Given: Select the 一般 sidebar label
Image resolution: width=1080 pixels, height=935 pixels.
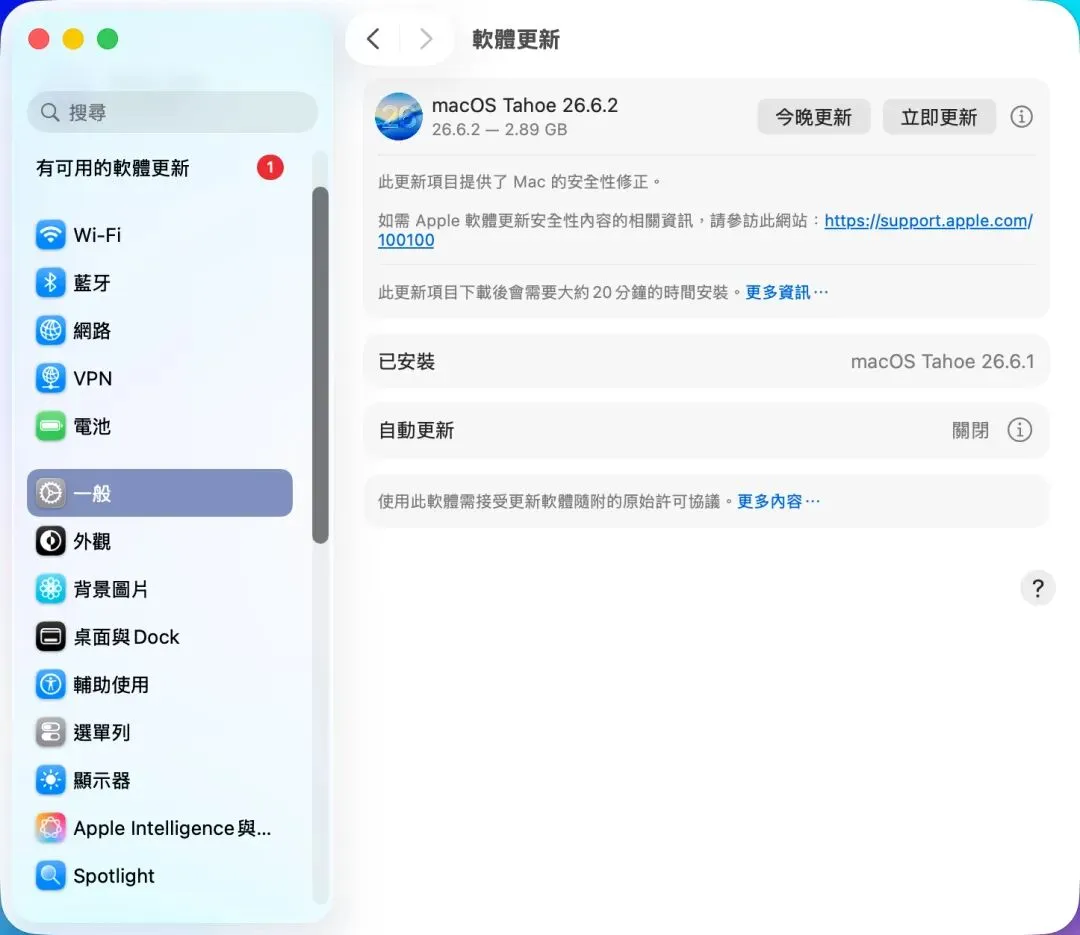Looking at the screenshot, I should (92, 493).
